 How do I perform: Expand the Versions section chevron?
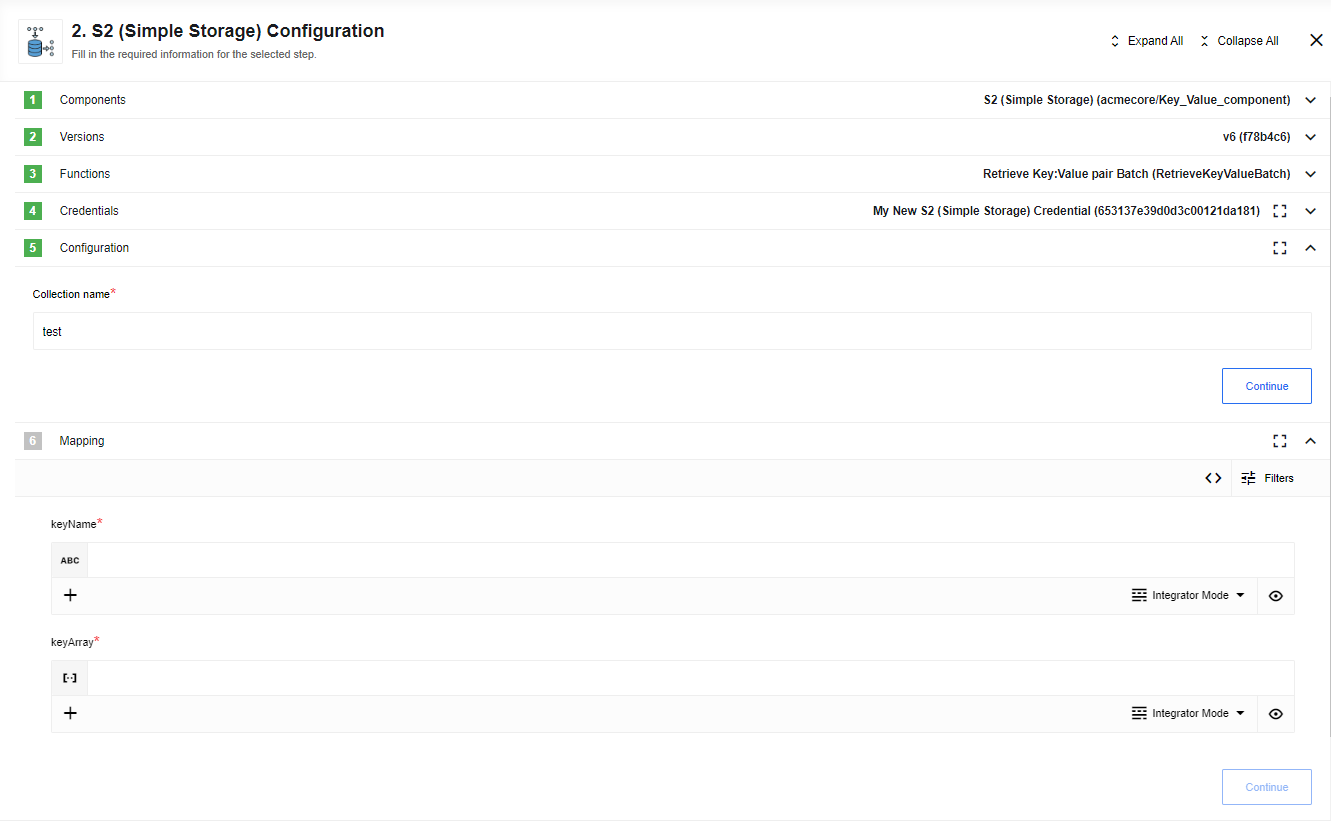tap(1311, 137)
